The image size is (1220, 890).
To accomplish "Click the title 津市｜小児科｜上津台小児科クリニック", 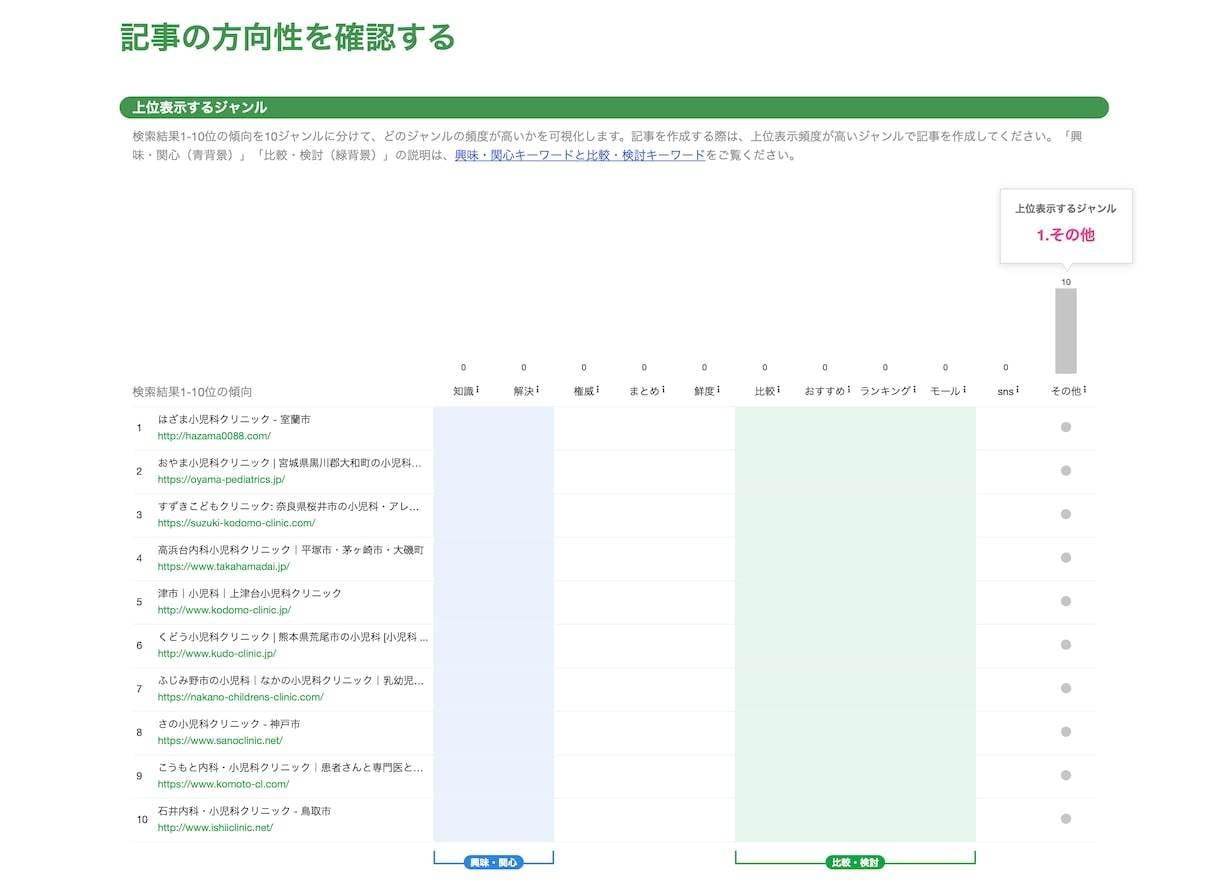I will point(250,593).
